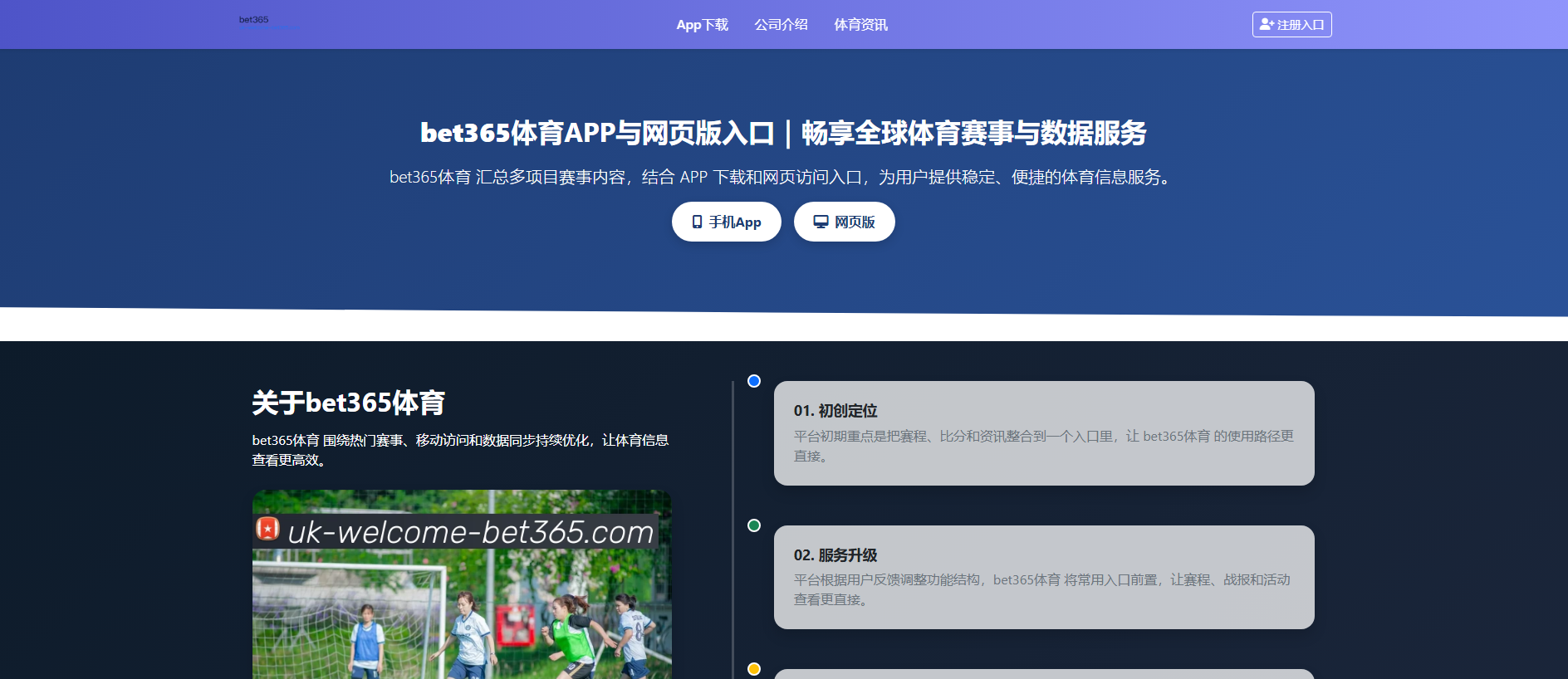Screen dimensions: 1568x679
Task: Click the 平台根据用户反馈 description text
Action: pyautogui.click(x=1043, y=589)
